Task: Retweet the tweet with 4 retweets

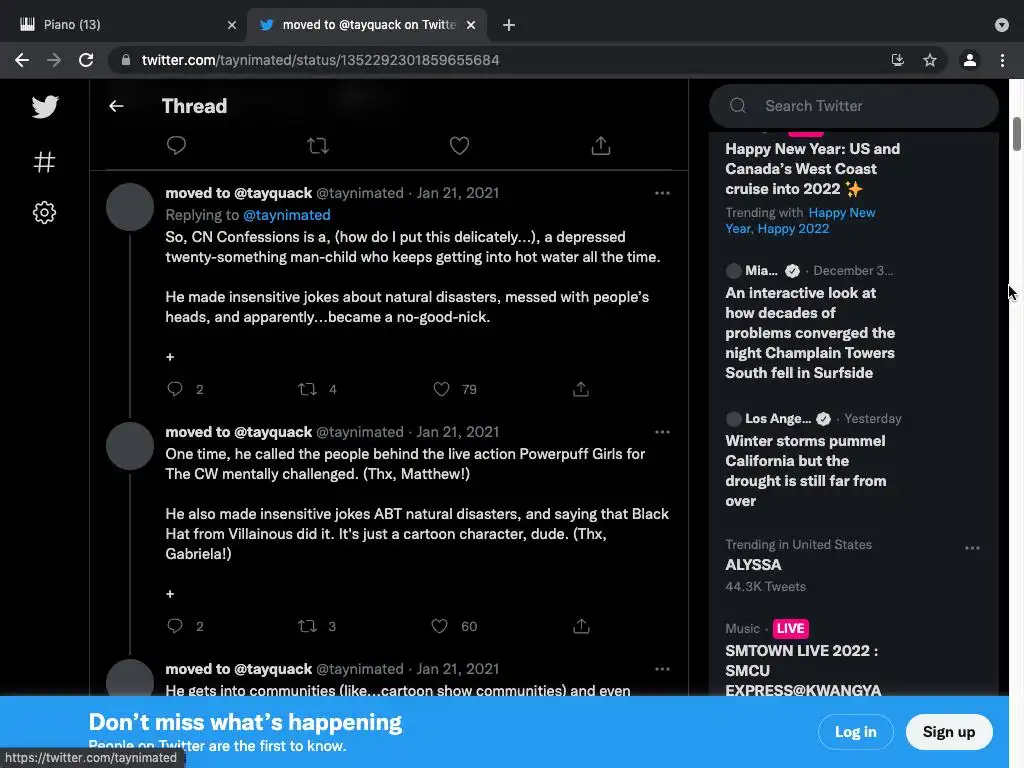Action: [x=308, y=389]
